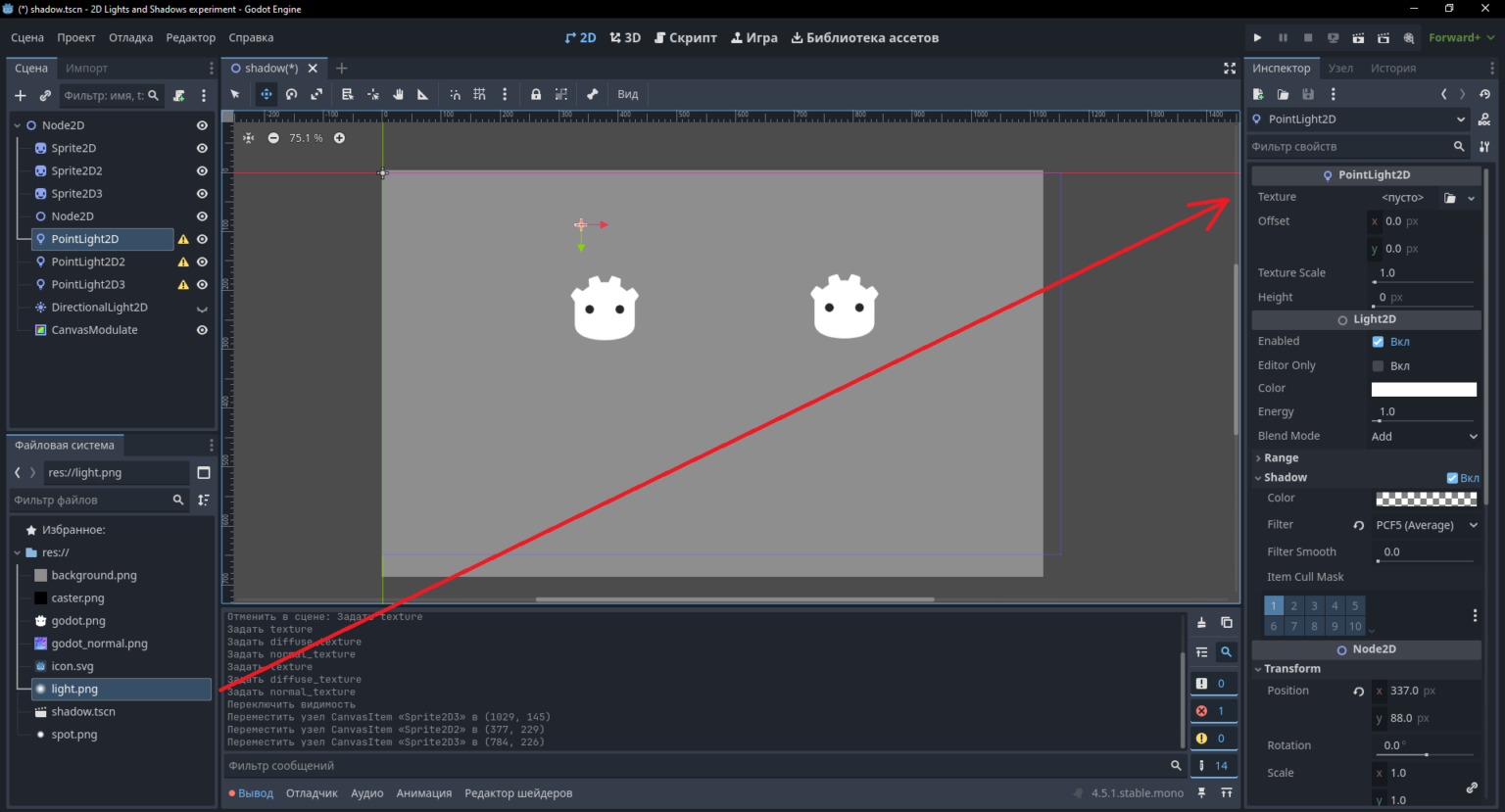
Task: Load Texture using the folder icon
Action: [x=1449, y=198]
